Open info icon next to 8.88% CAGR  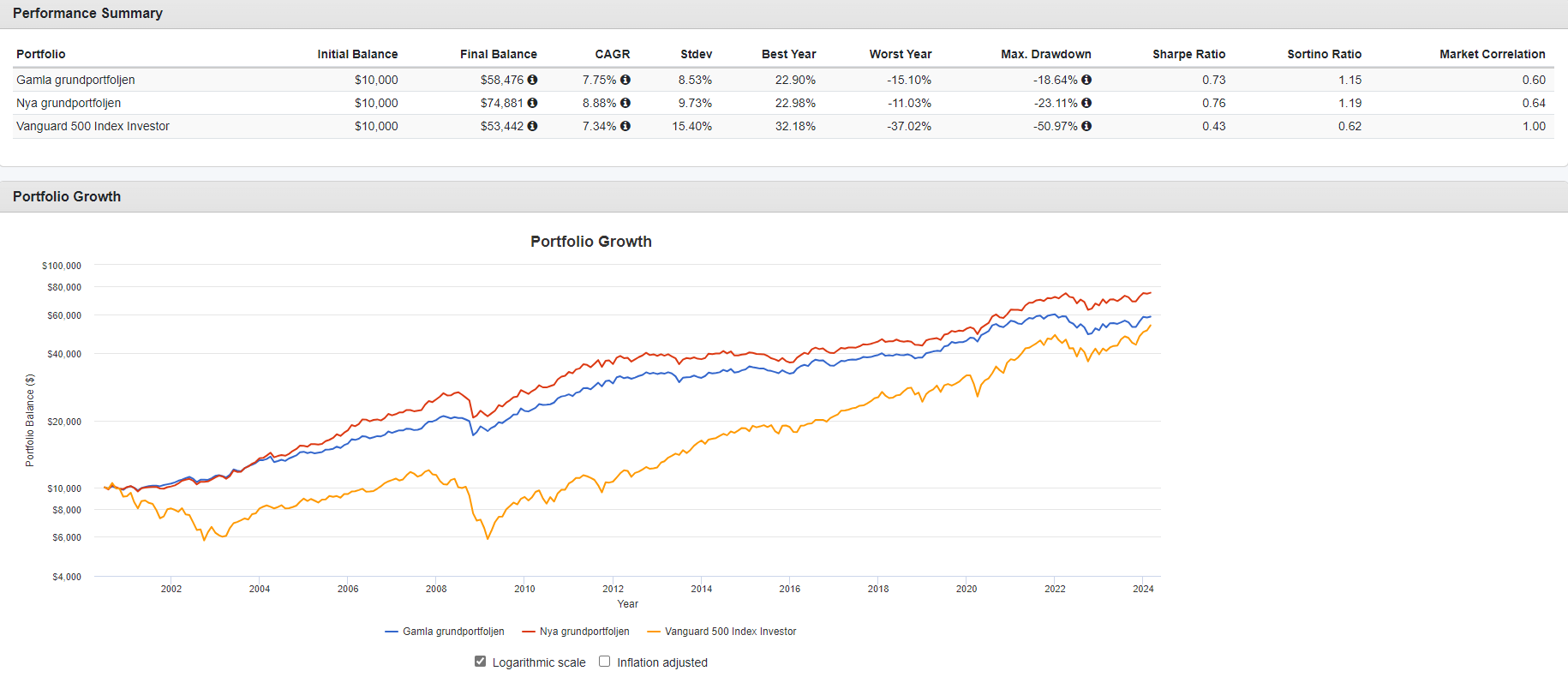click(625, 103)
